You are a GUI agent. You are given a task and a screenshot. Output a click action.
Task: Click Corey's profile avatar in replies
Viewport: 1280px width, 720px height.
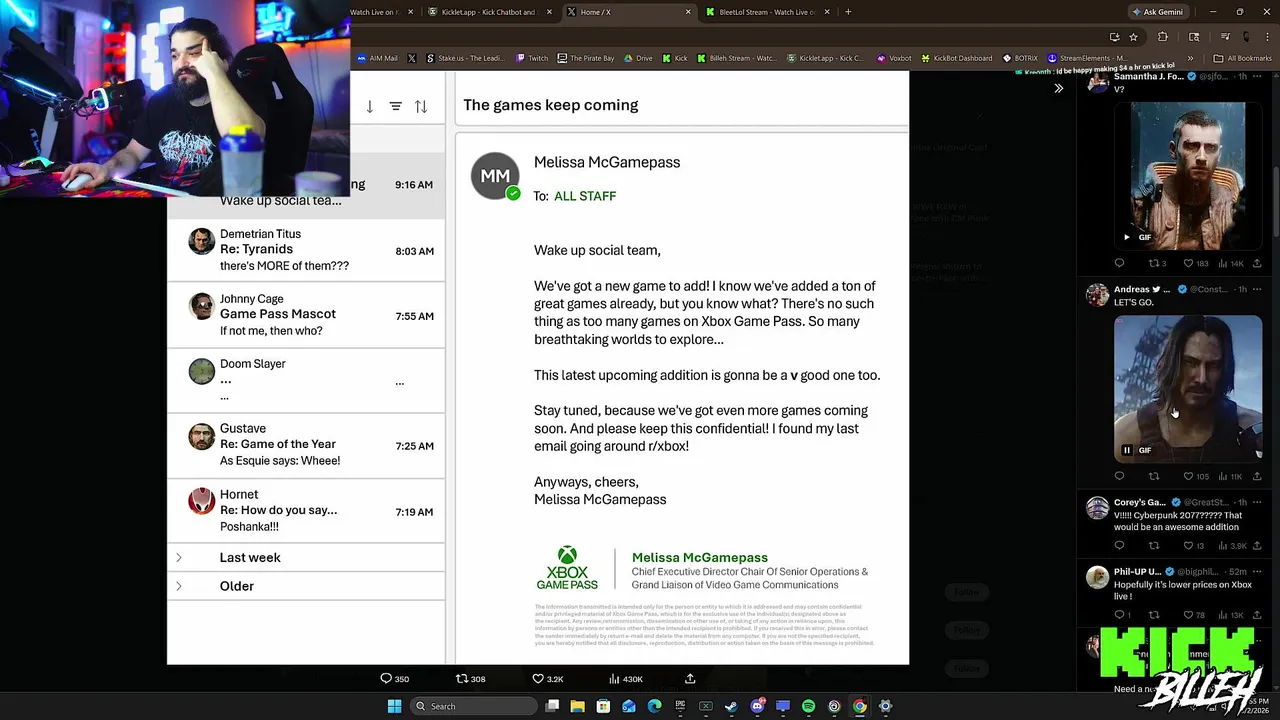coord(1097,507)
